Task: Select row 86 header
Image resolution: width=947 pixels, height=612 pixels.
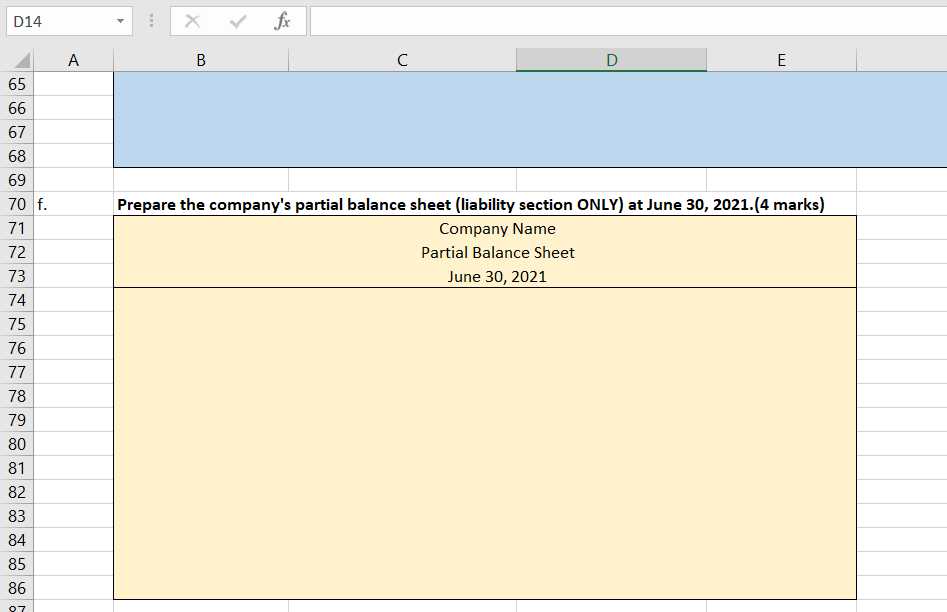Action: coord(17,588)
